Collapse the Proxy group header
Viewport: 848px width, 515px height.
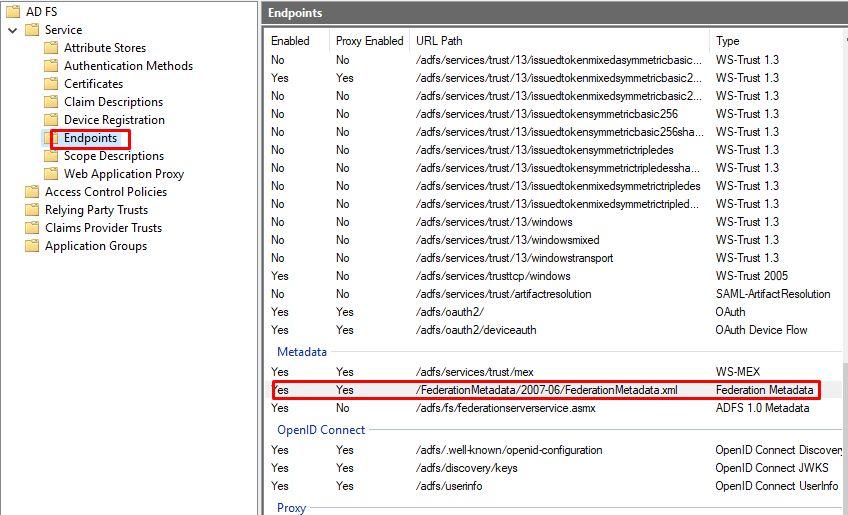click(x=292, y=507)
